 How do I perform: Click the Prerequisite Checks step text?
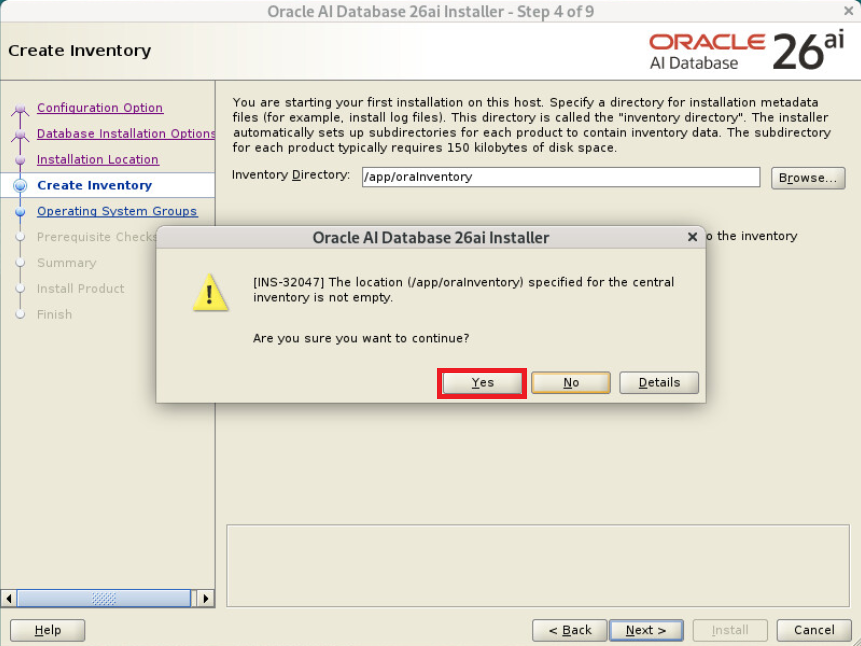pyautogui.click(x=97, y=237)
